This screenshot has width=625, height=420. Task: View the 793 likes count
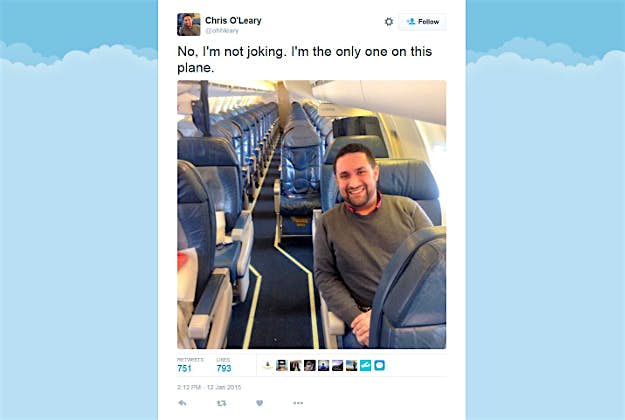[224, 369]
